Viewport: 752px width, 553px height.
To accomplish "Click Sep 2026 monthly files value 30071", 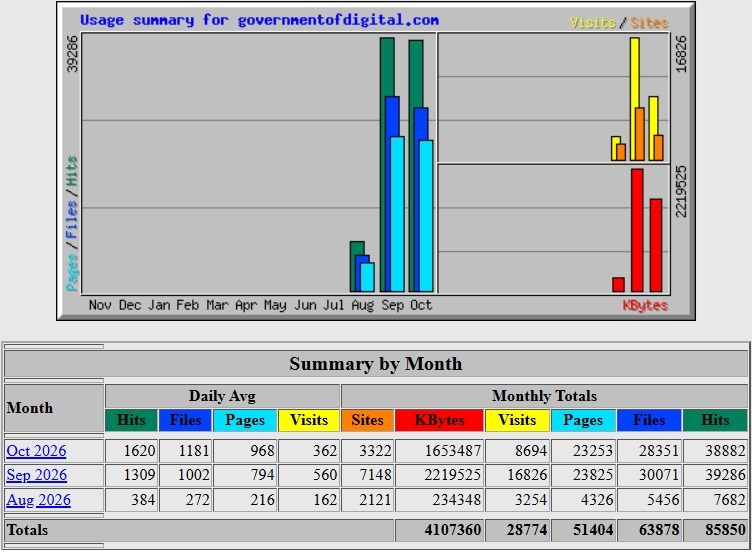I will 659,475.
